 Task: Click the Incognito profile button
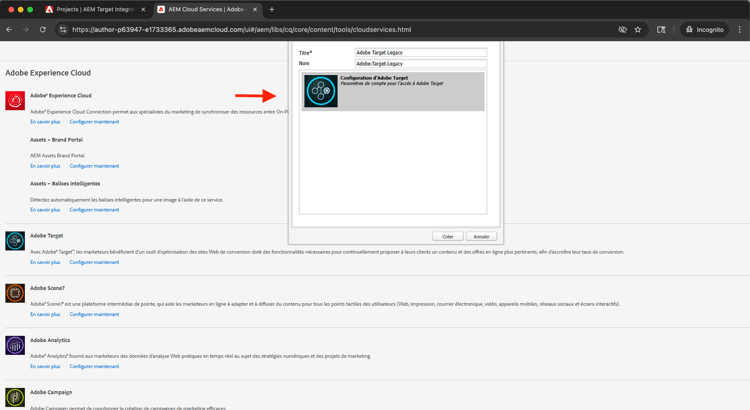point(705,30)
